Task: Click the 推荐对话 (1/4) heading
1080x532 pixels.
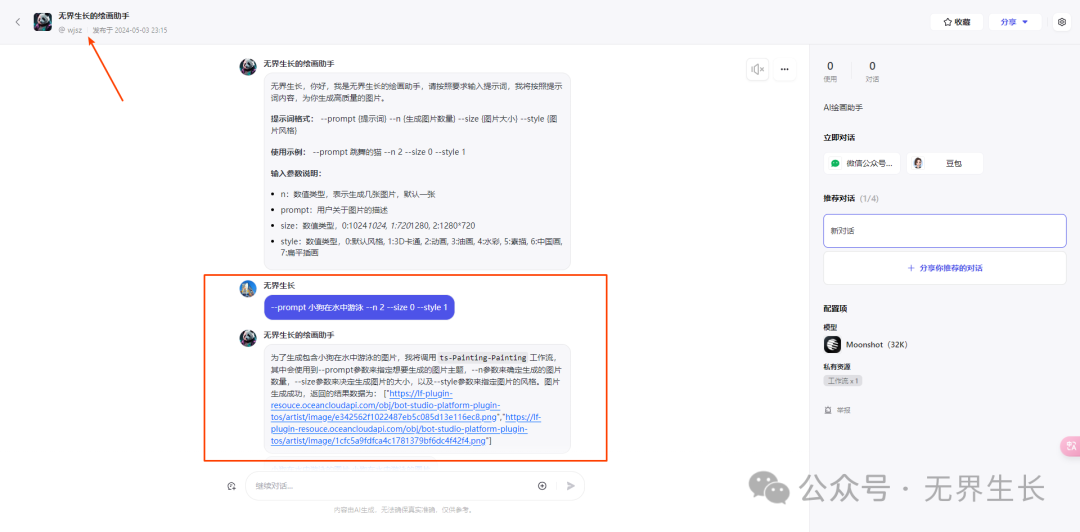Action: coord(851,198)
